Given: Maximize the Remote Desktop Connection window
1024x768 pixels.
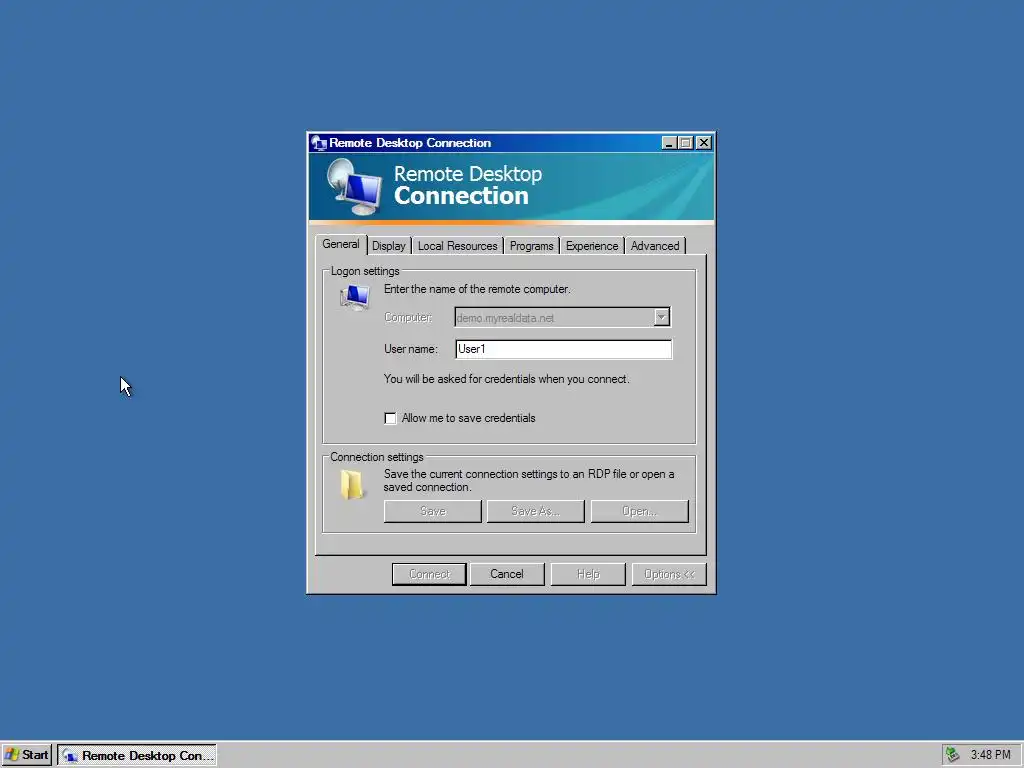Looking at the screenshot, I should click(x=686, y=142).
